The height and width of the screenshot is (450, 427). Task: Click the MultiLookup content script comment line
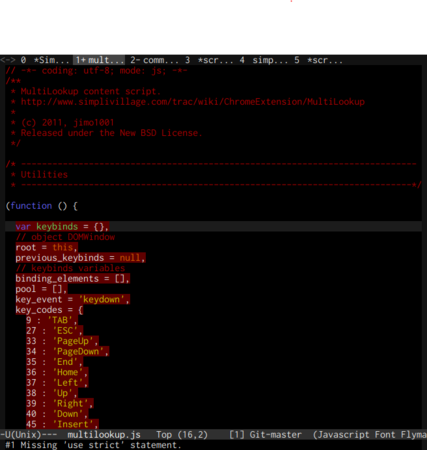[86, 91]
